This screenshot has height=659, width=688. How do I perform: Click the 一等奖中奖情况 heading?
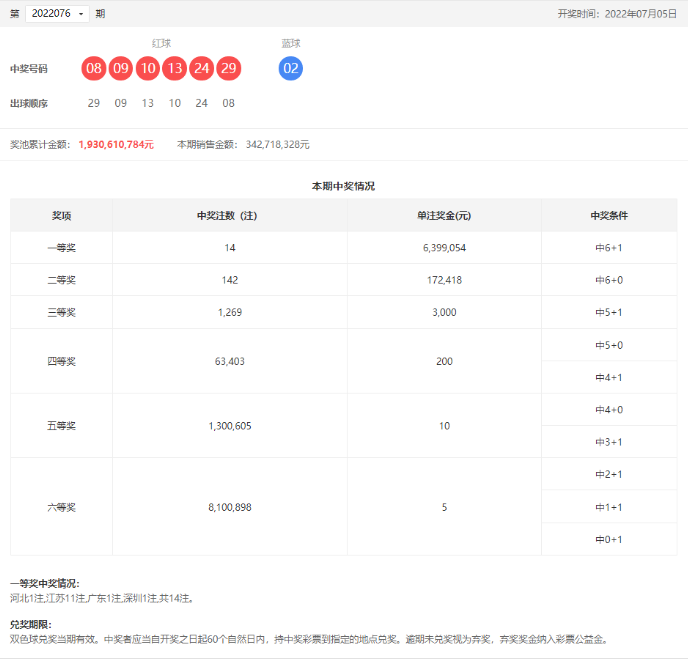coord(45,584)
